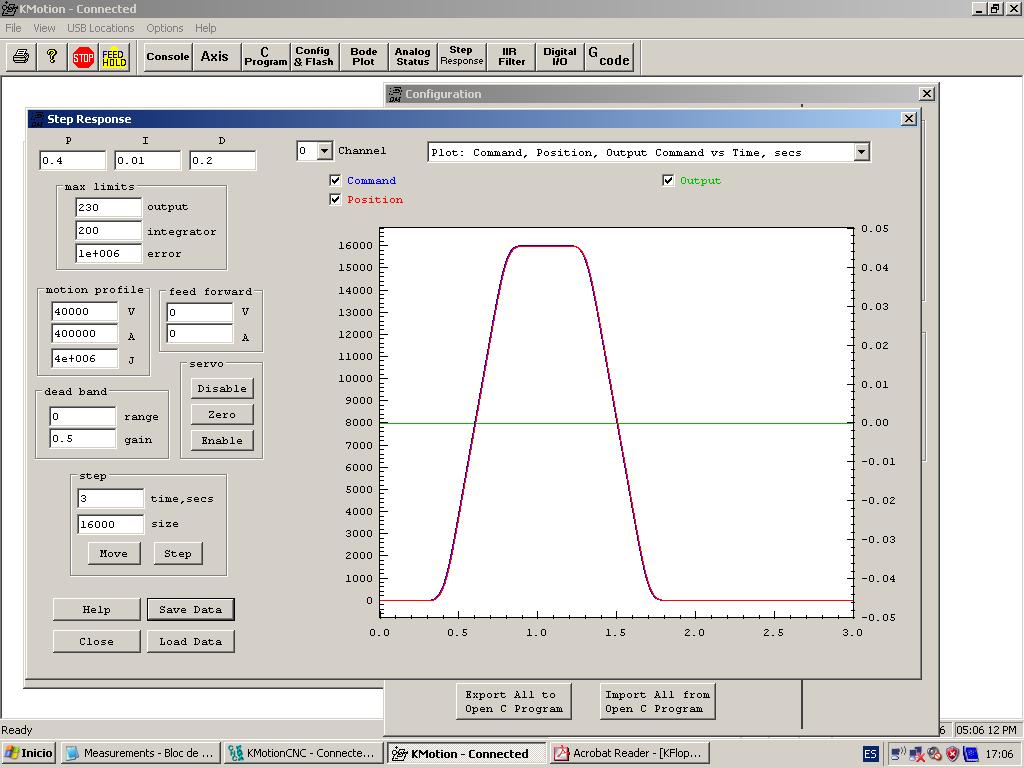Click the servo Enable button
Viewport: 1024px width, 768px height.
tap(221, 440)
